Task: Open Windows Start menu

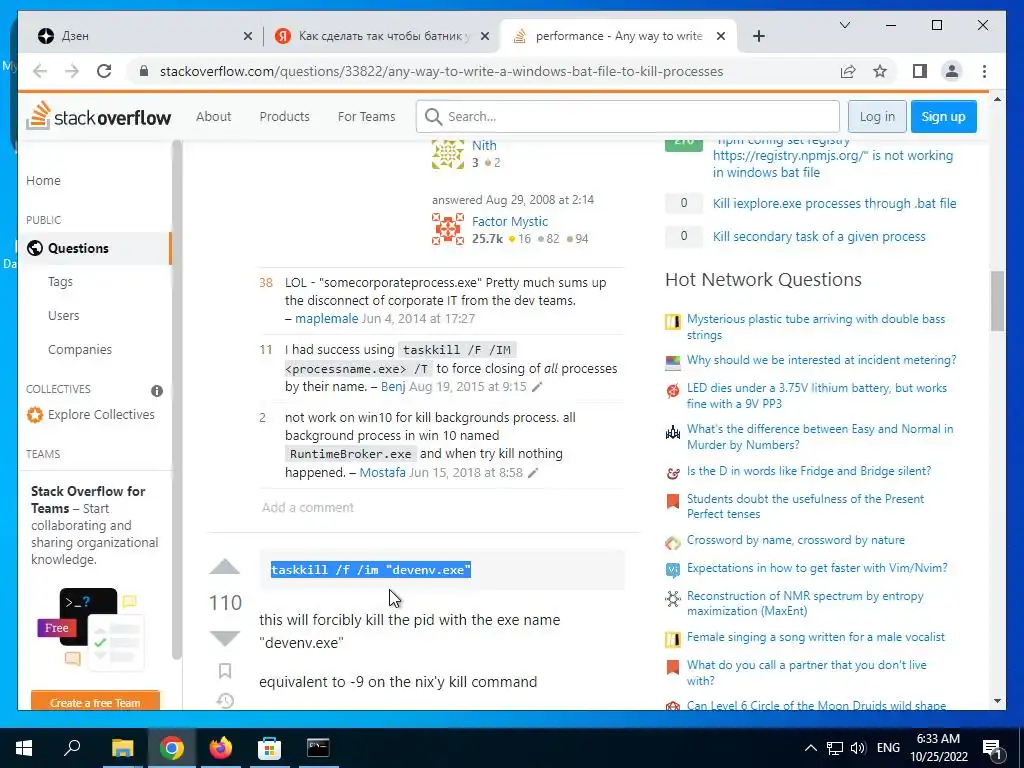Action: point(24,747)
